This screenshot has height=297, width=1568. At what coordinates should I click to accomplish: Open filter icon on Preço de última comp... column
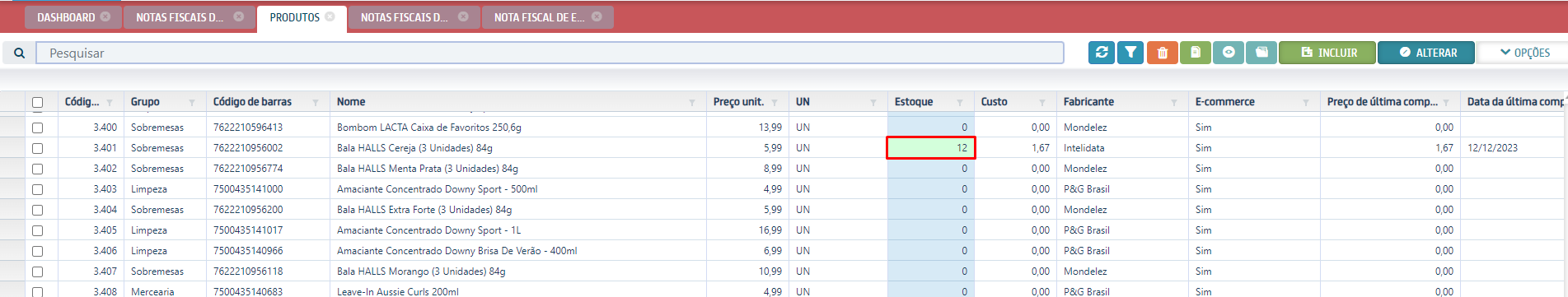click(1446, 103)
